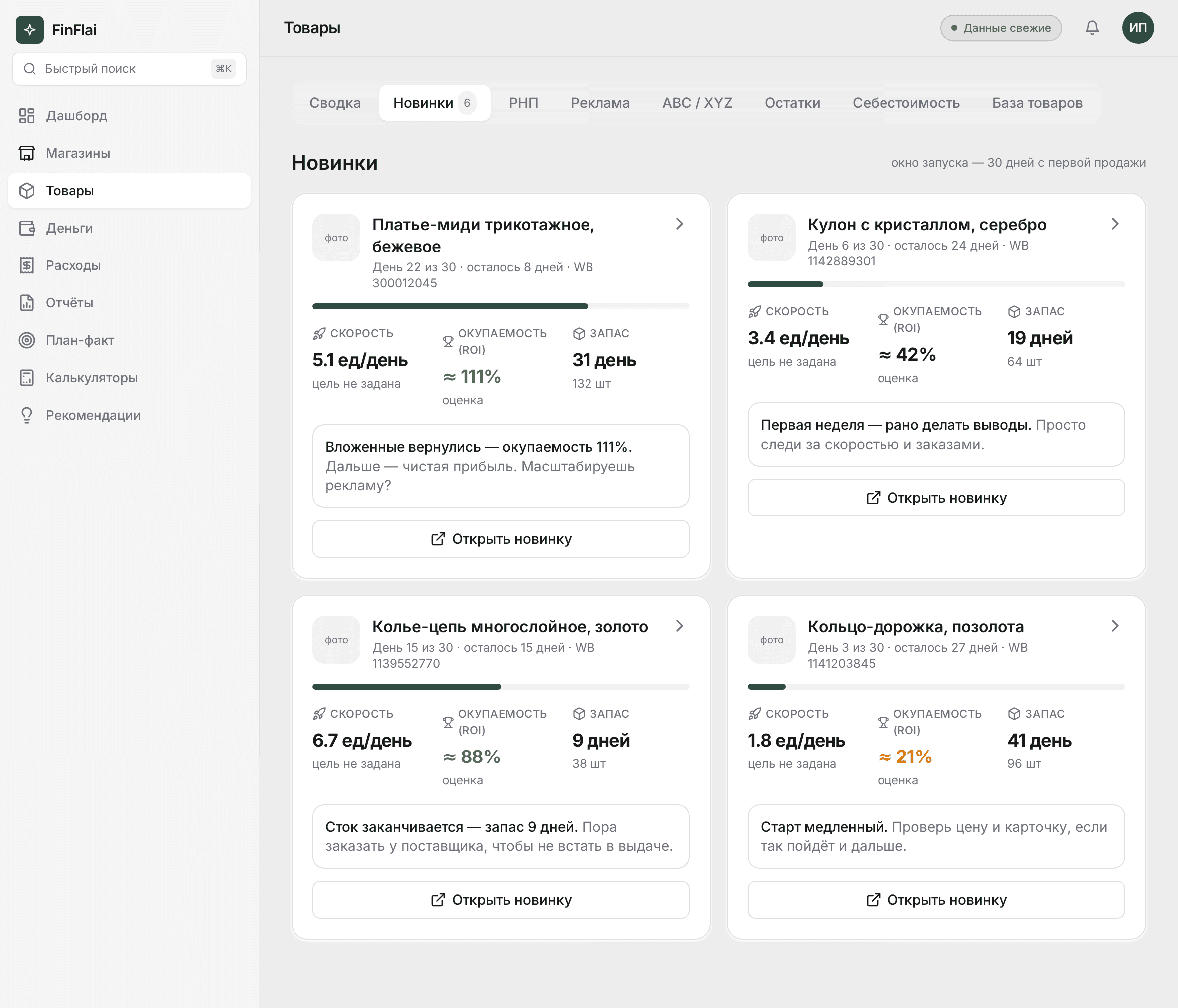Click the box Запас icon on Колье-цепь card

point(579,714)
